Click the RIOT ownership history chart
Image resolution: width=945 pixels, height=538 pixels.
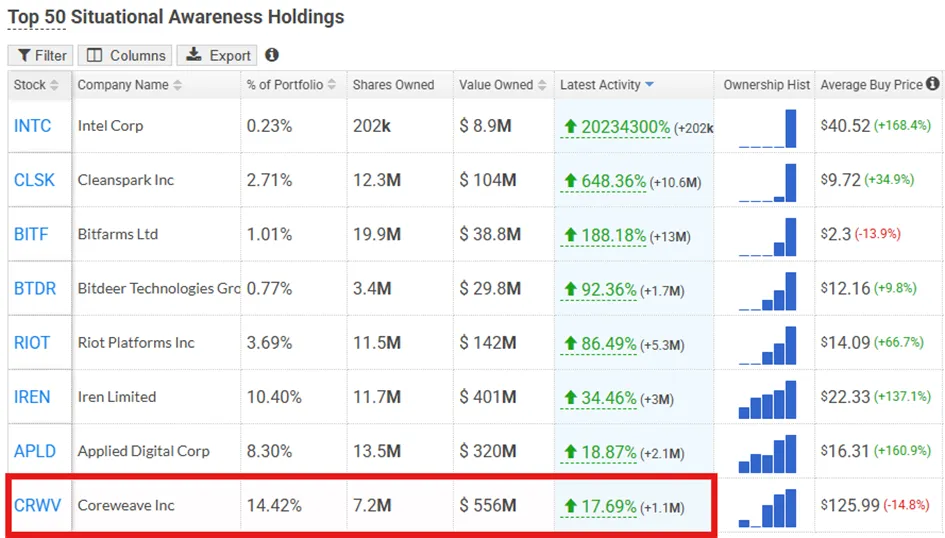(767, 345)
